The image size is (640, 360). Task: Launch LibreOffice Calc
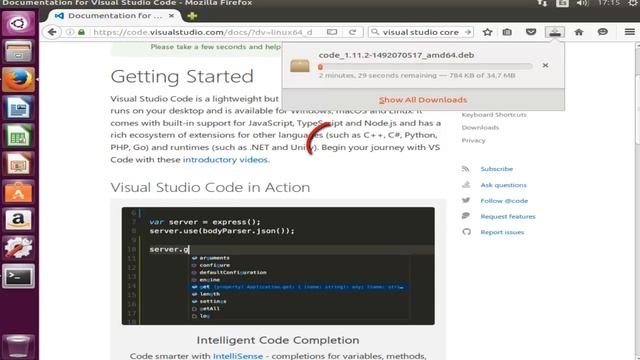pyautogui.click(x=18, y=136)
